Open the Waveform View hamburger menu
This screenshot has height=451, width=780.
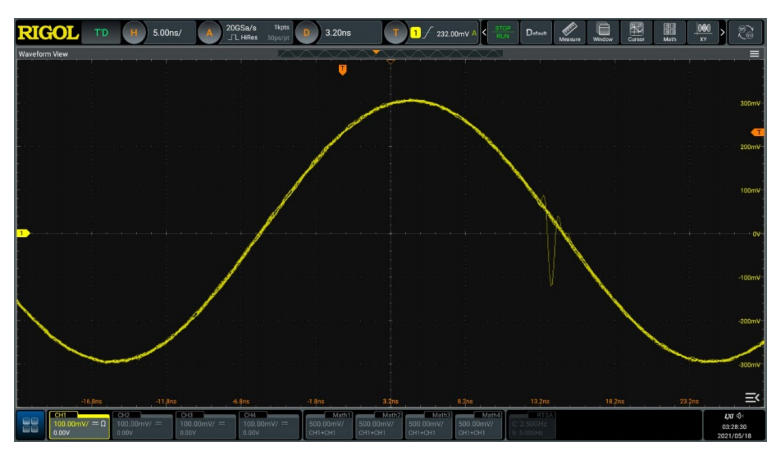(x=754, y=53)
